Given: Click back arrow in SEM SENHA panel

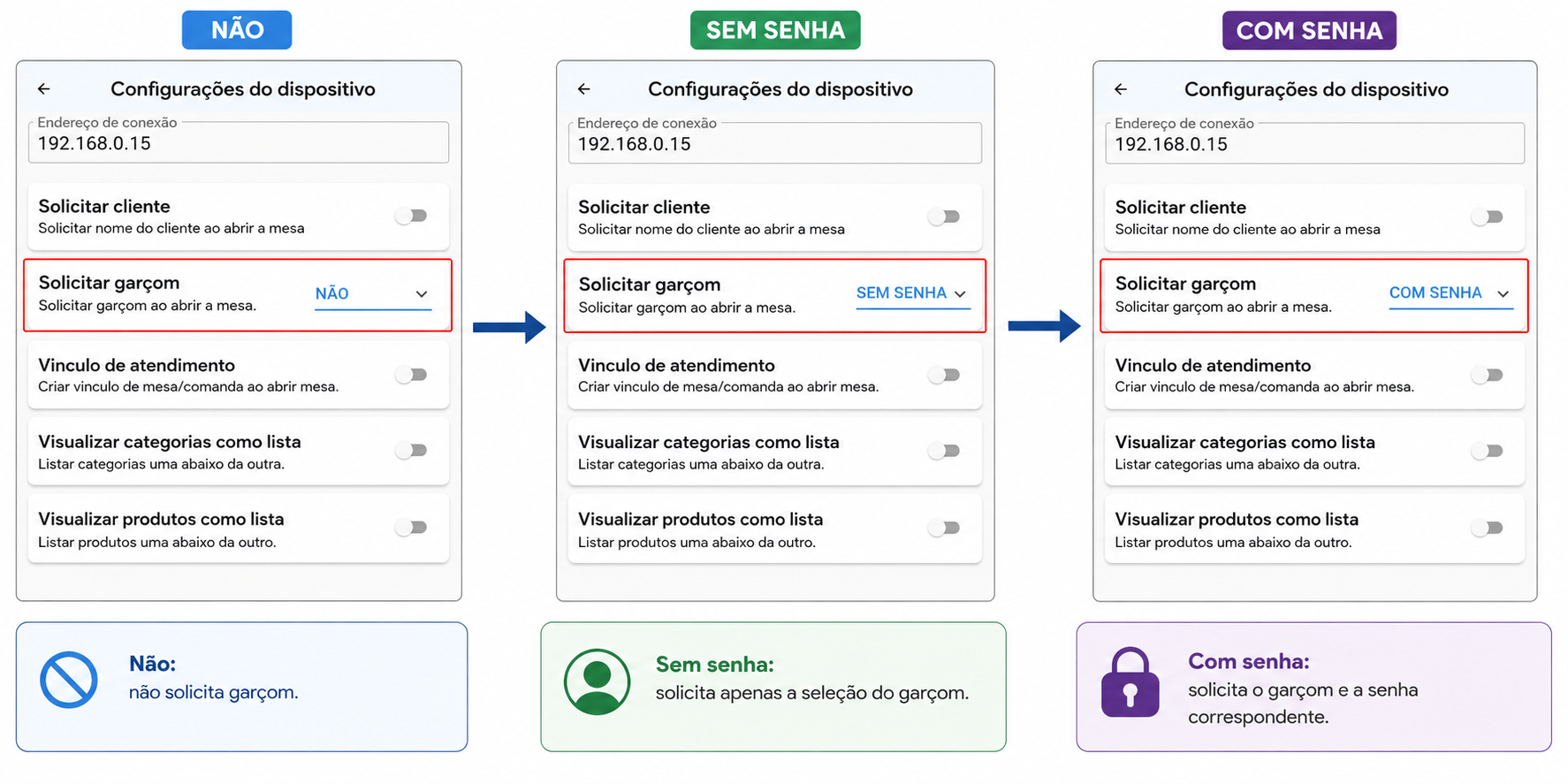Looking at the screenshot, I should (x=584, y=89).
